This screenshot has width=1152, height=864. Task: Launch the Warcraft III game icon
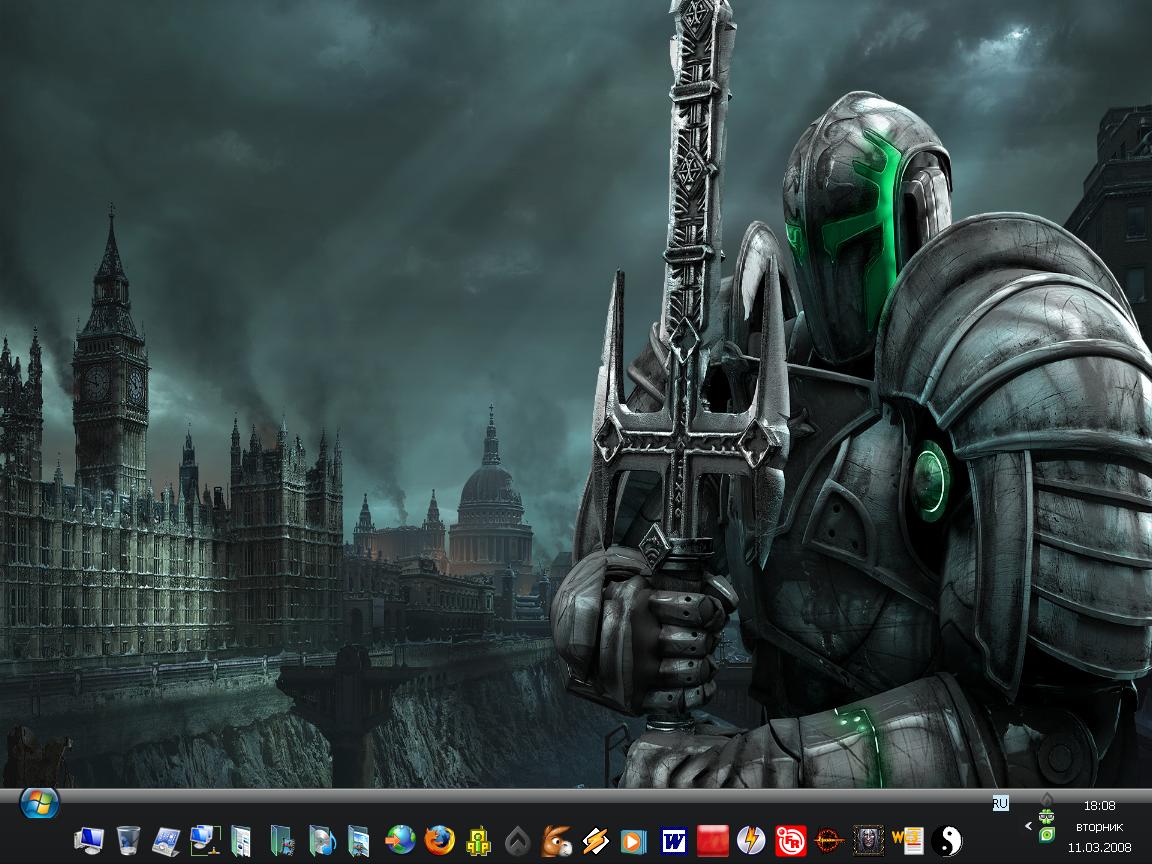868,840
